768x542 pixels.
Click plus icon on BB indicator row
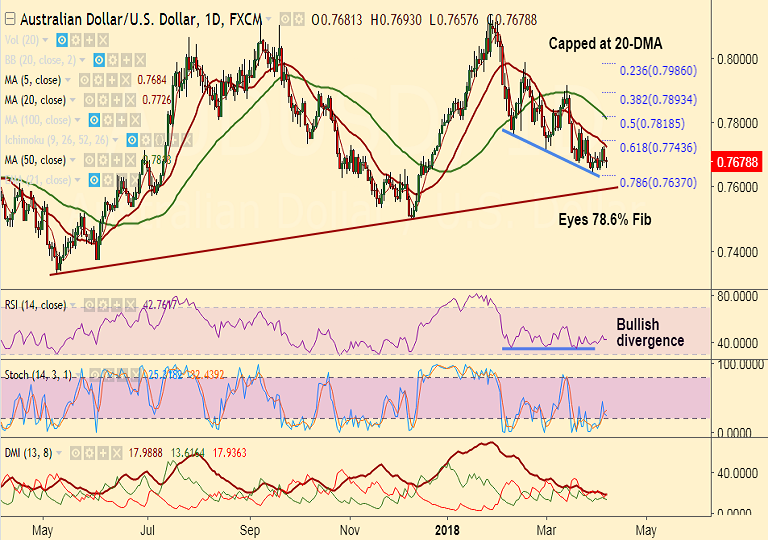(126, 60)
